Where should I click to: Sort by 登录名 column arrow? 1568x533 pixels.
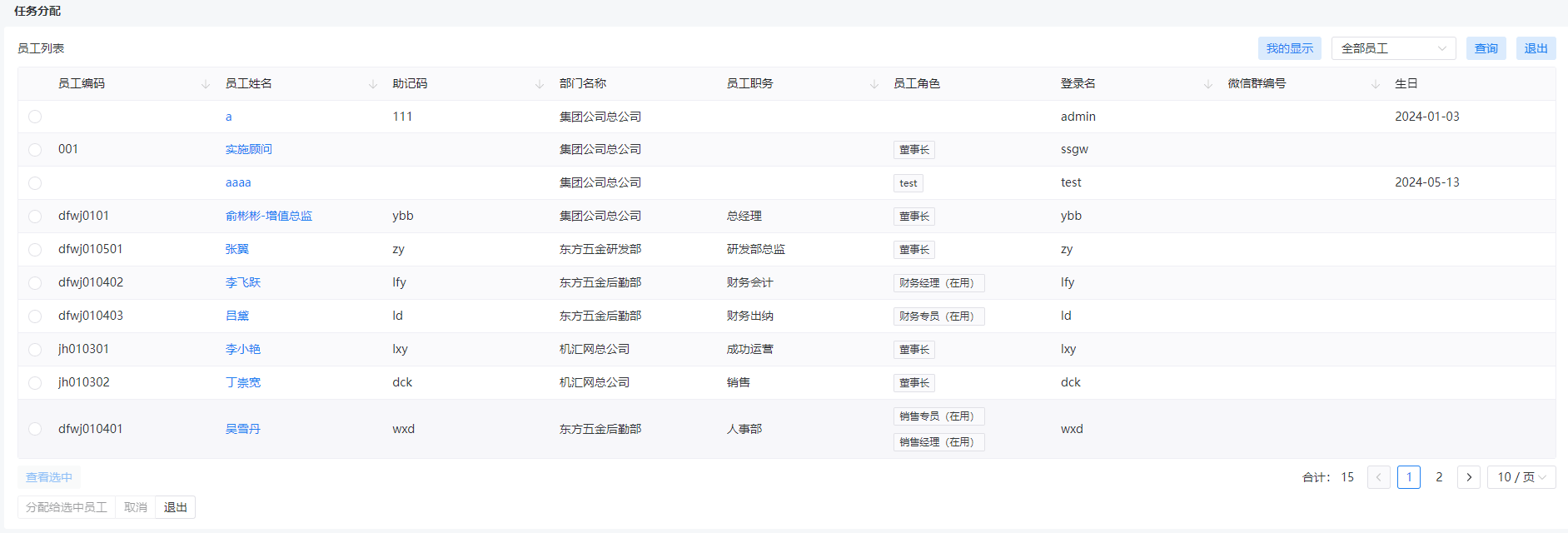pyautogui.click(x=1208, y=84)
